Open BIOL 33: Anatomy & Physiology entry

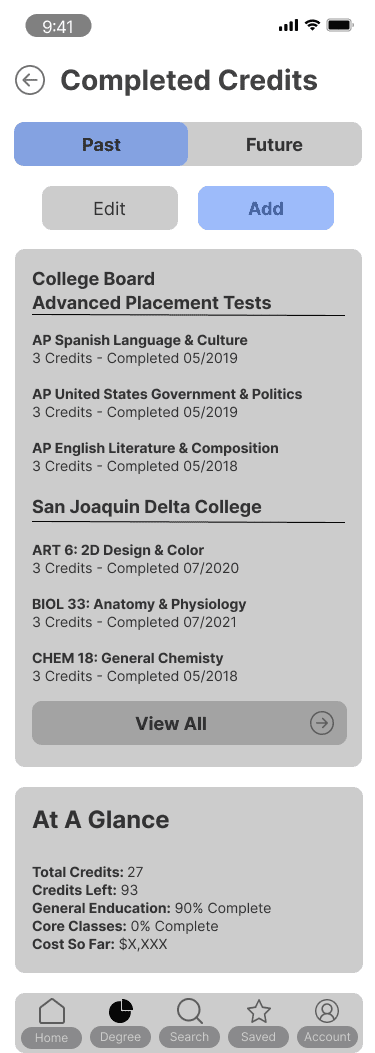[139, 613]
